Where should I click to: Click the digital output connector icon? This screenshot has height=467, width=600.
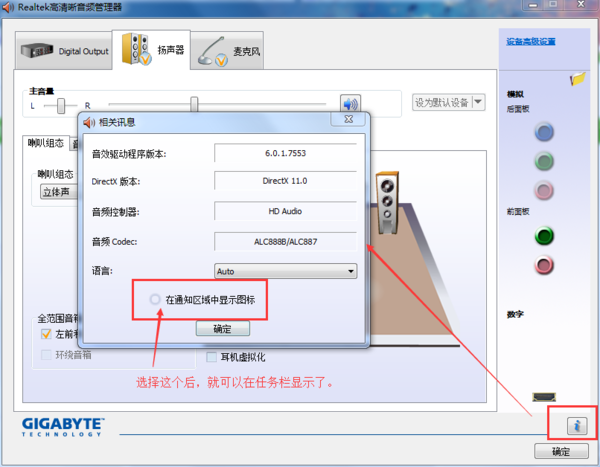click(x=544, y=397)
